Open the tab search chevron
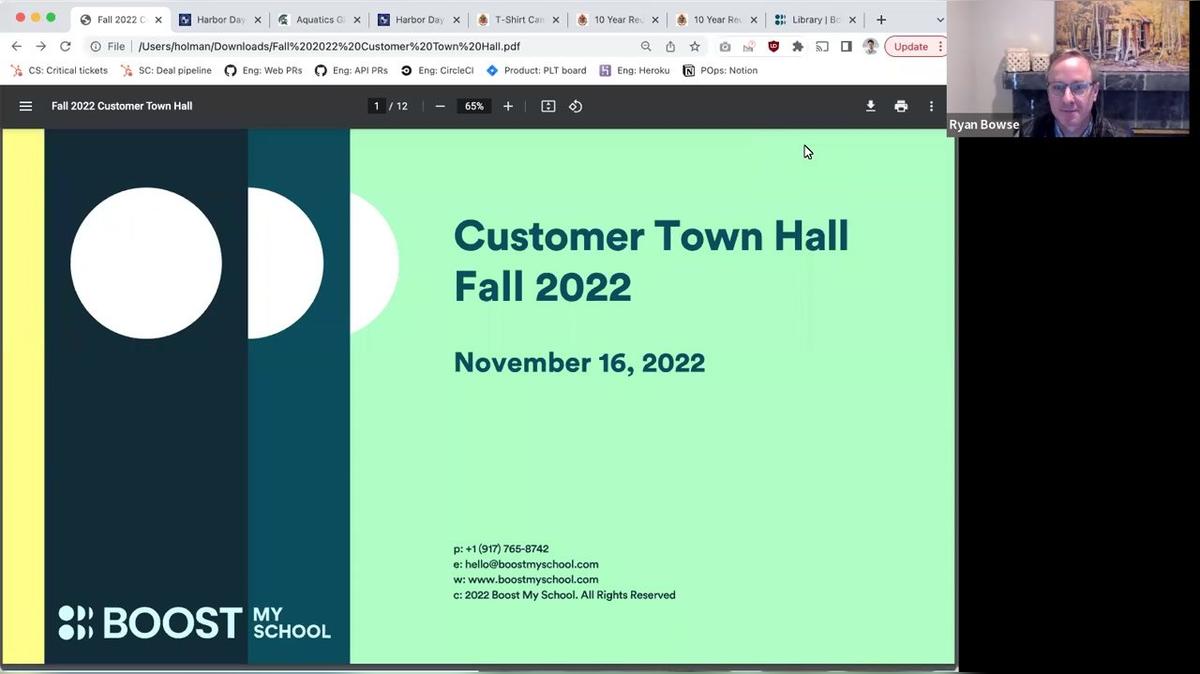The width and height of the screenshot is (1200, 674). [x=940, y=19]
